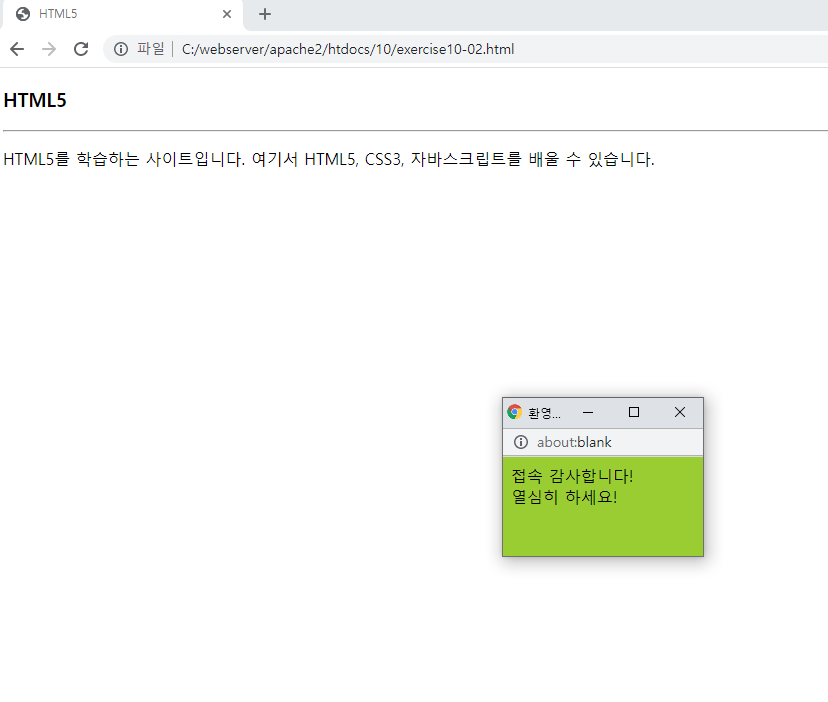The height and width of the screenshot is (702, 828).
Task: Click the 열심히 하세요! text in popup
Action: [564, 497]
